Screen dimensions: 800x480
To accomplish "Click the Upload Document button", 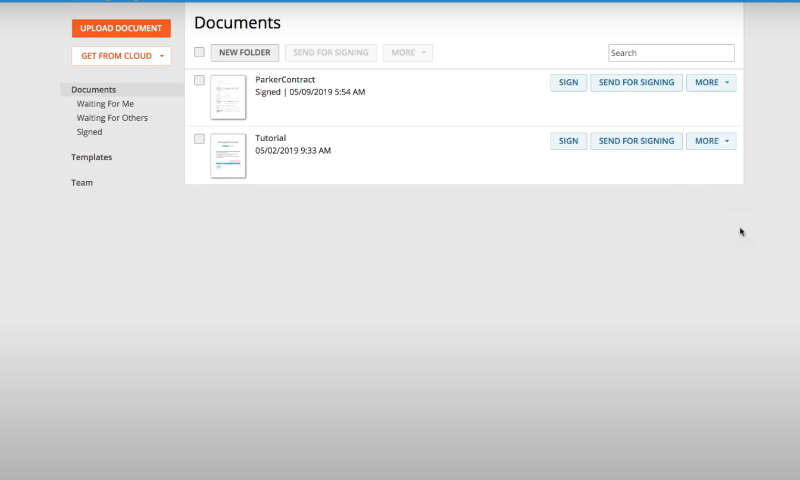I will [x=121, y=28].
